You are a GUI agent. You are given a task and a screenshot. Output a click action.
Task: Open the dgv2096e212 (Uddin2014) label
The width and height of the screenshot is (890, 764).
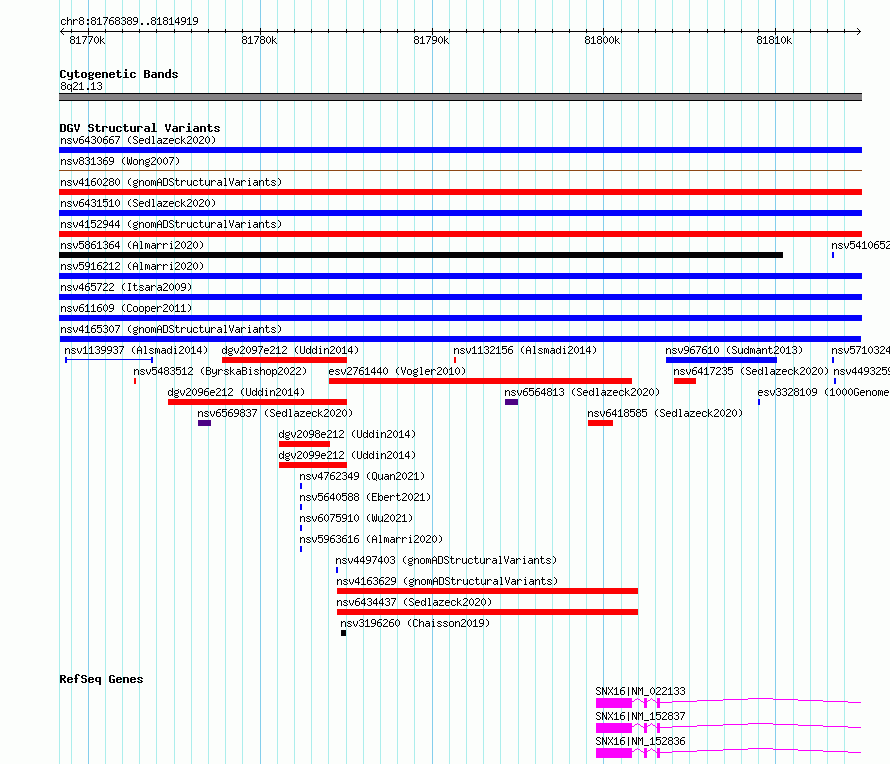236,392
